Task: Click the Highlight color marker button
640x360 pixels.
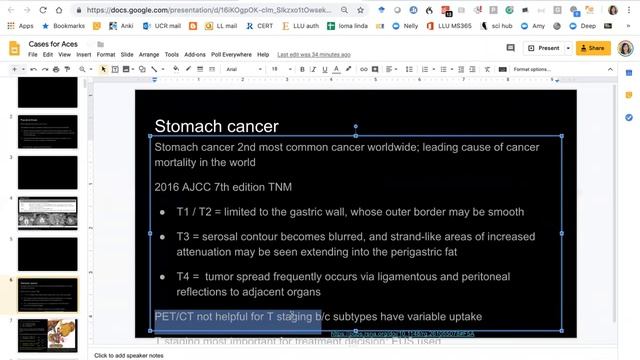Action: coord(348,69)
